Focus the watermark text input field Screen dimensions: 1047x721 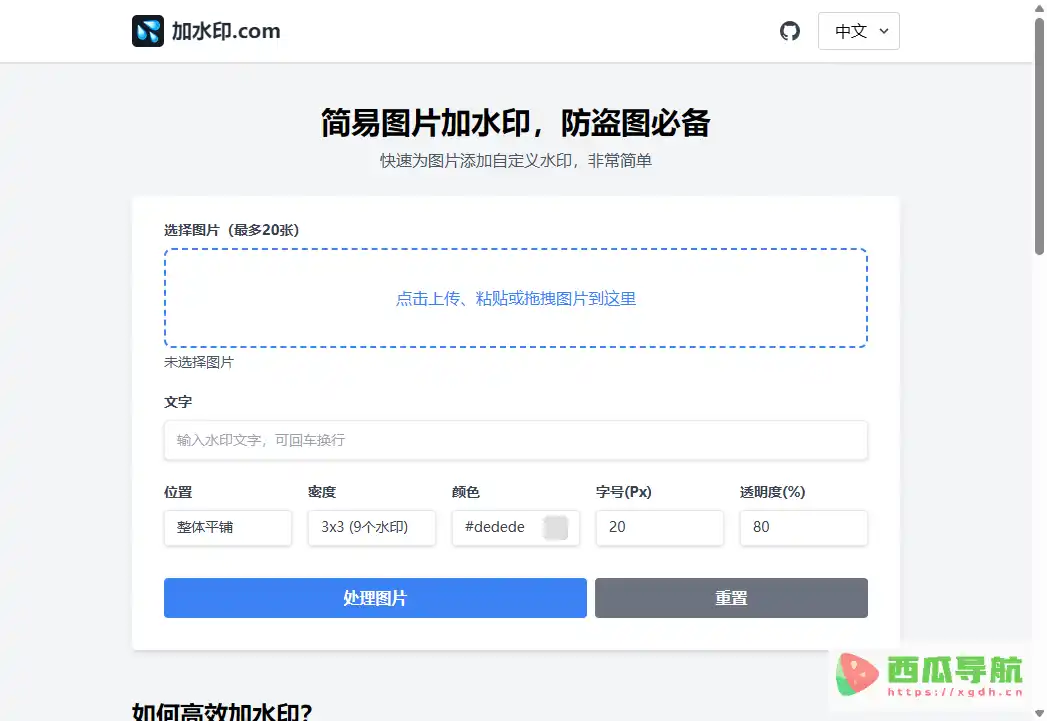(x=515, y=440)
